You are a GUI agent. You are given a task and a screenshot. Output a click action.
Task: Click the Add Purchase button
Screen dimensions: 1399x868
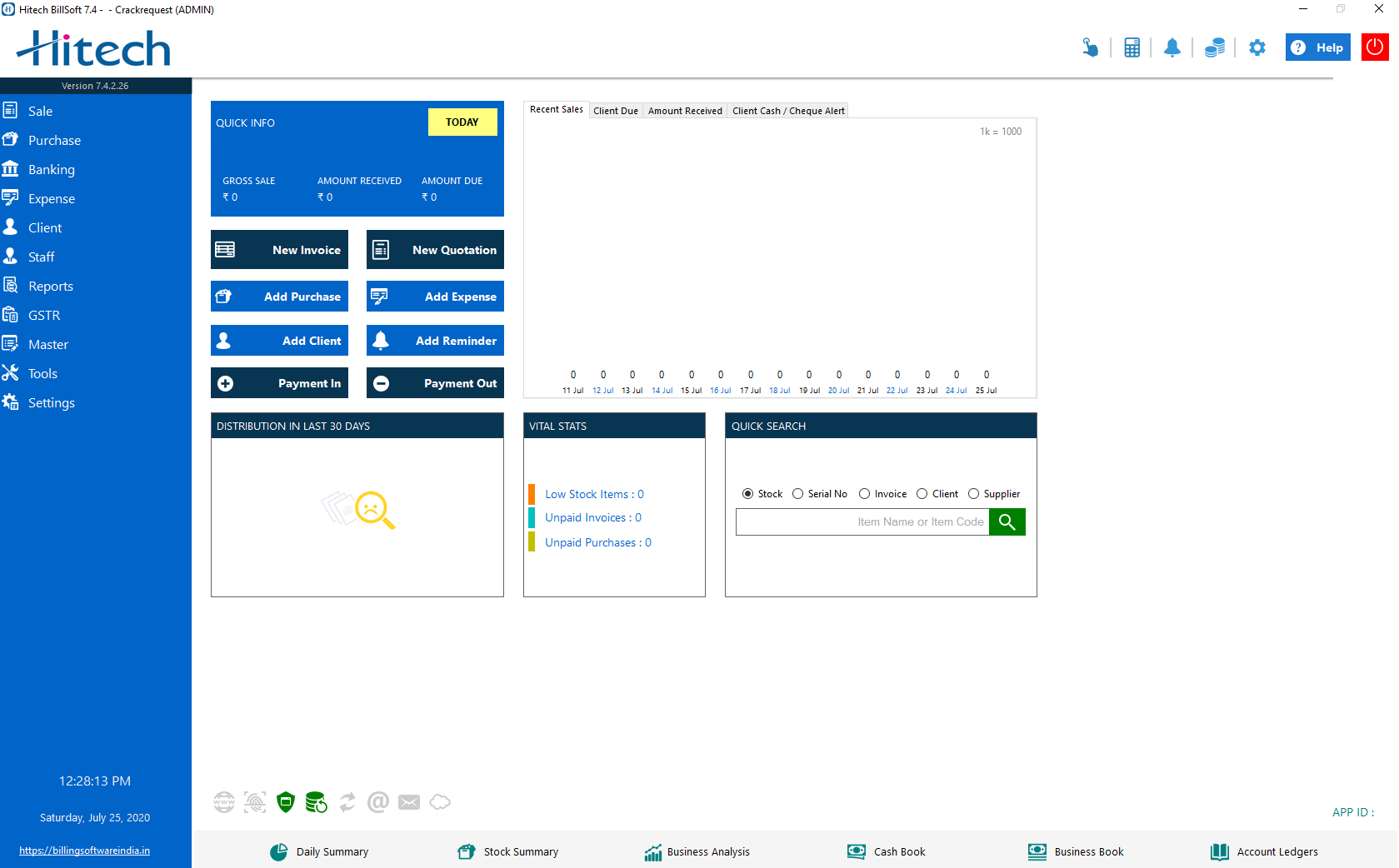click(279, 297)
